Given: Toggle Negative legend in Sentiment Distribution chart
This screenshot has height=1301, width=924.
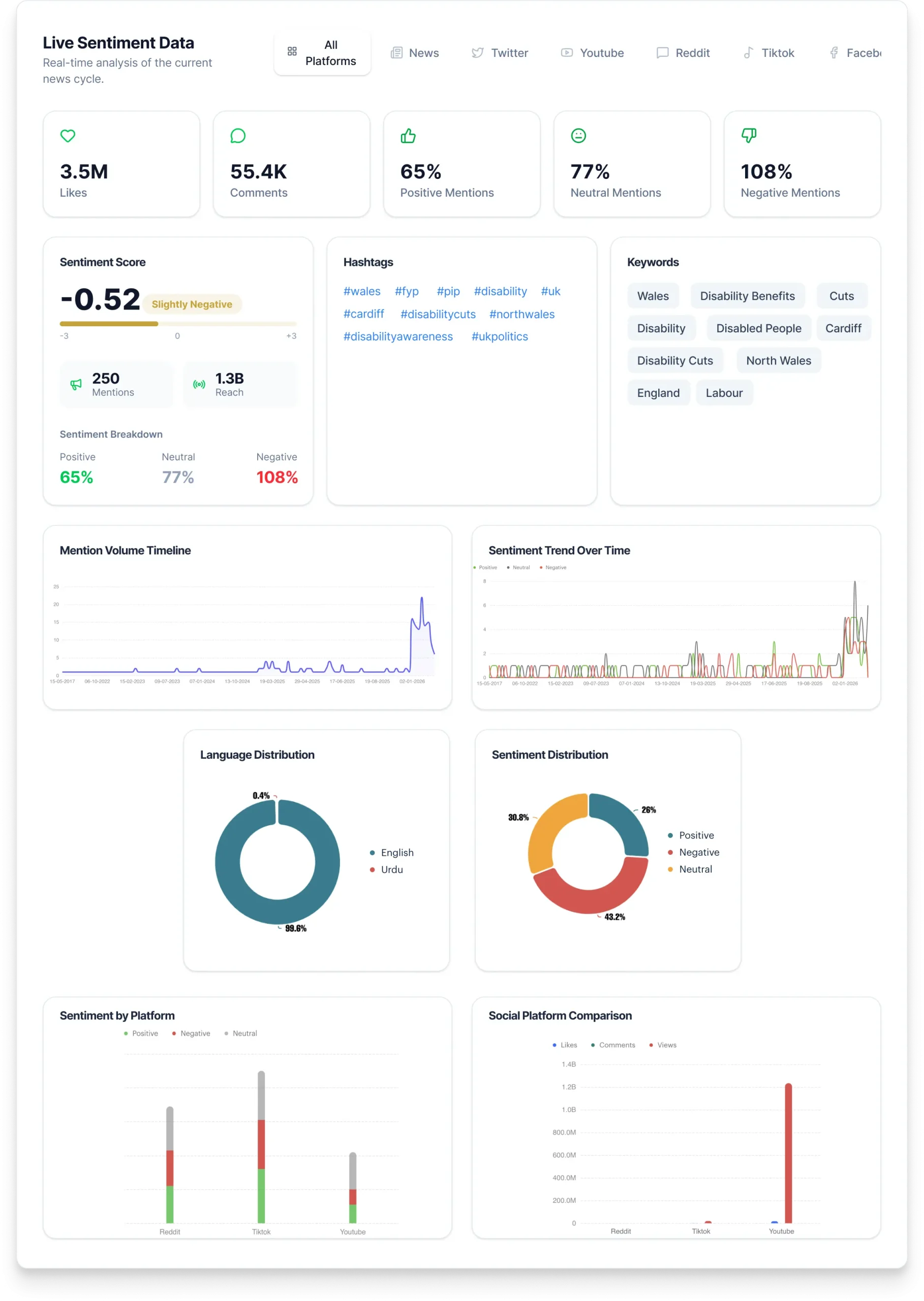Looking at the screenshot, I should click(x=698, y=852).
